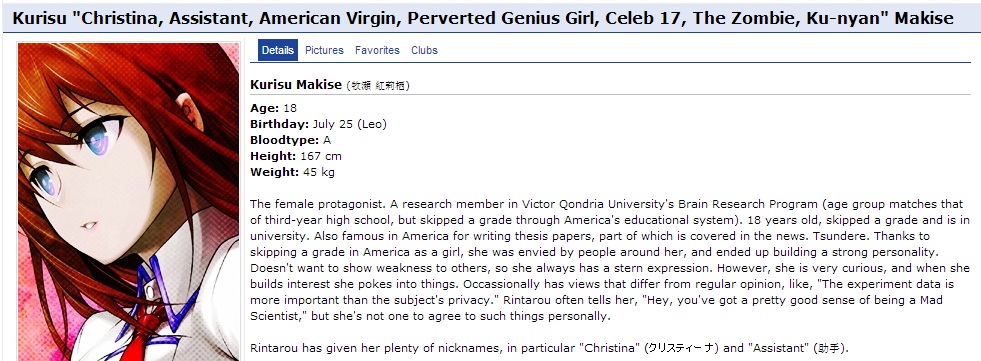
Task: Click the Kurisu Makise name heading
Action: click(296, 84)
